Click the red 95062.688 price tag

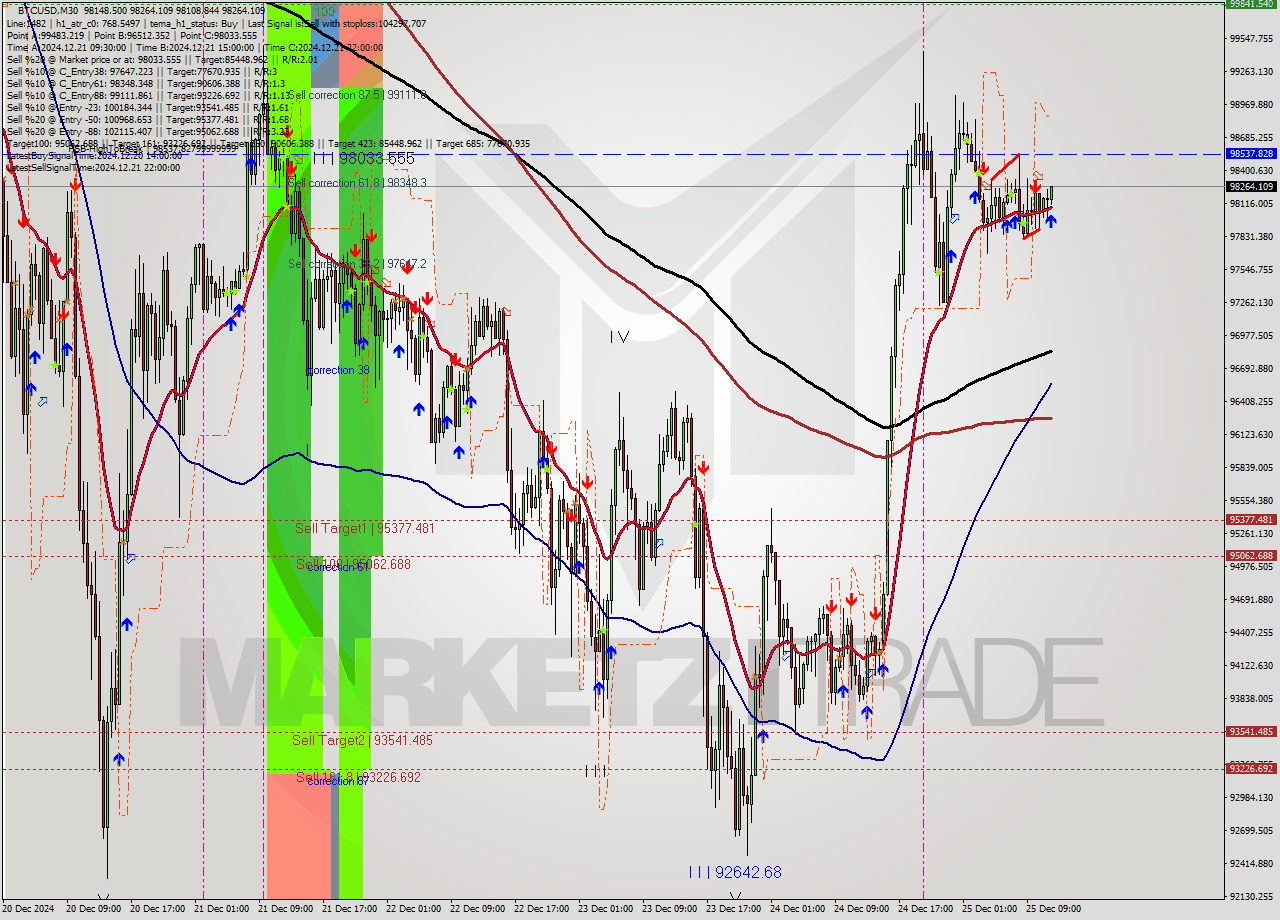coord(1251,555)
